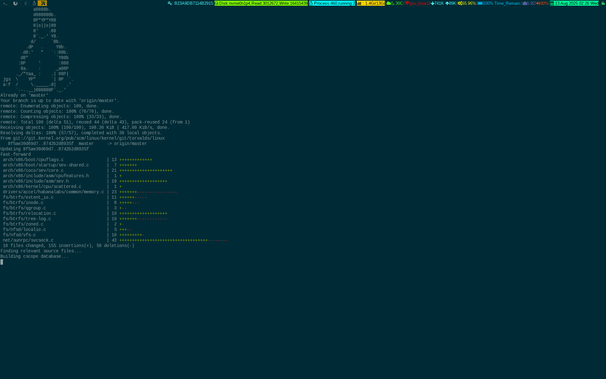Select the highlighted orange active workspace
The image size is (606, 379).
[42, 3]
